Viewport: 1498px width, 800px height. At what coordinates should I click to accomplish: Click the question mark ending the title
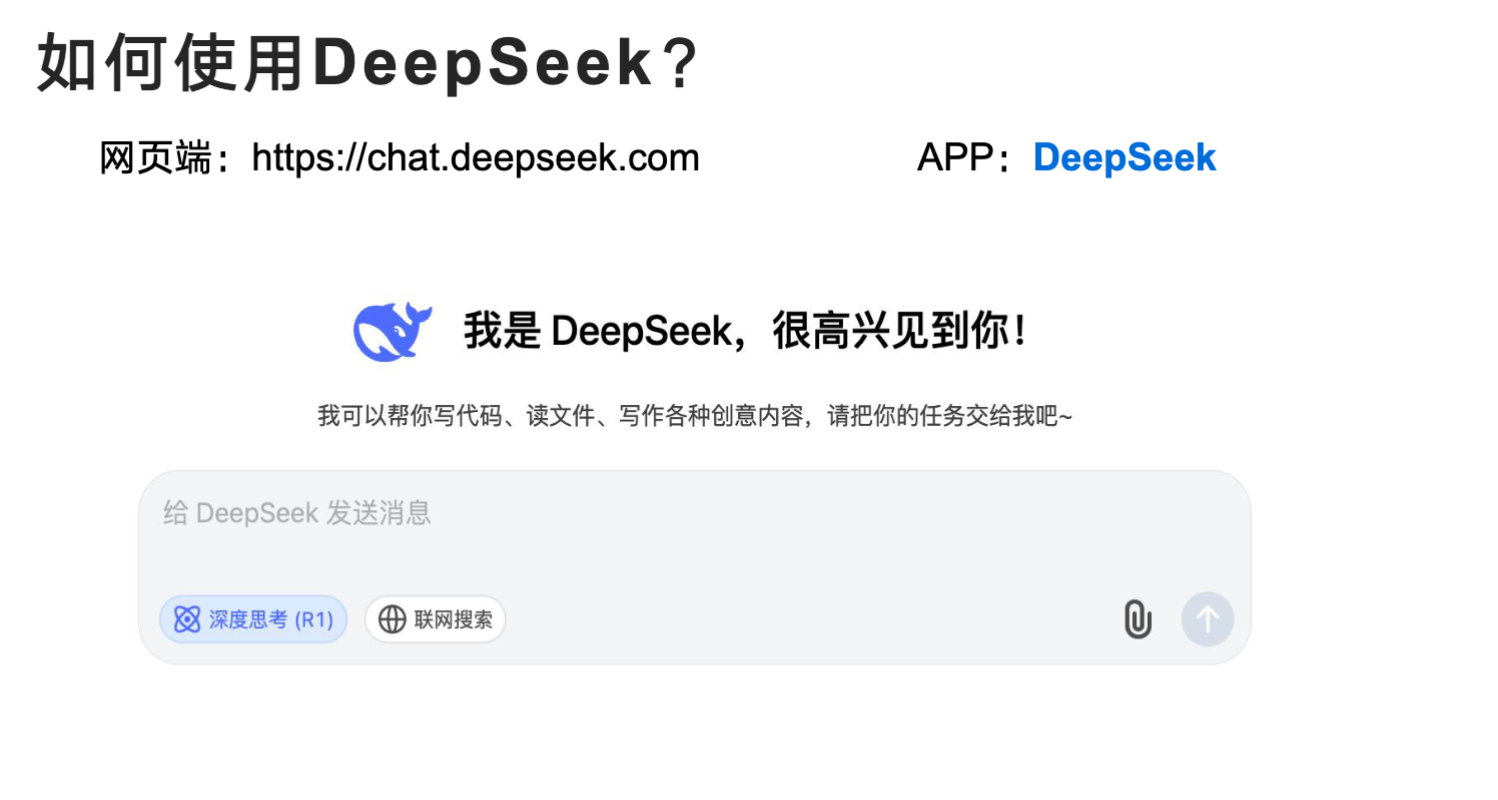click(x=680, y=64)
